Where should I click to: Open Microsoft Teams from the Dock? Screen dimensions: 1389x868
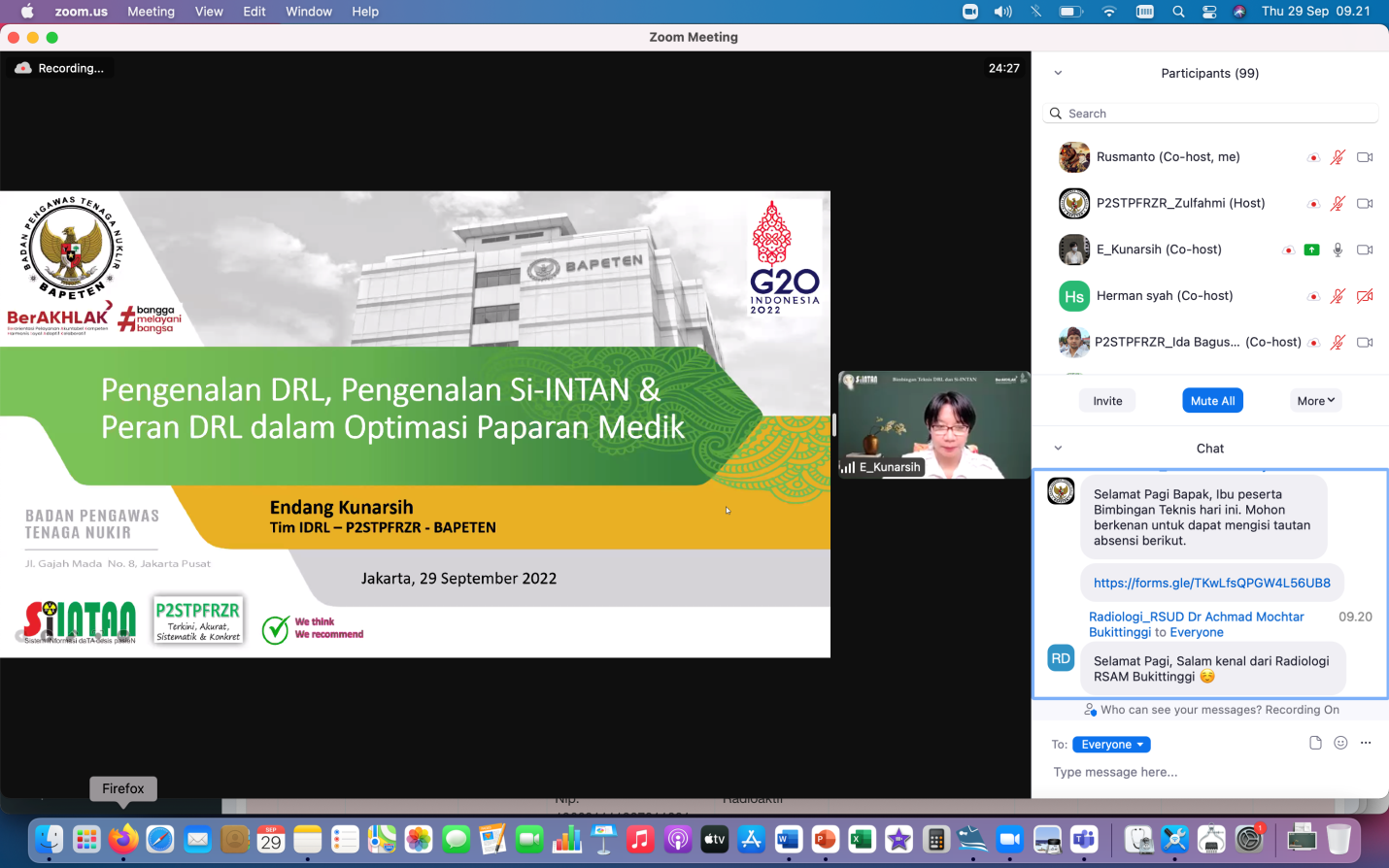point(1084,839)
